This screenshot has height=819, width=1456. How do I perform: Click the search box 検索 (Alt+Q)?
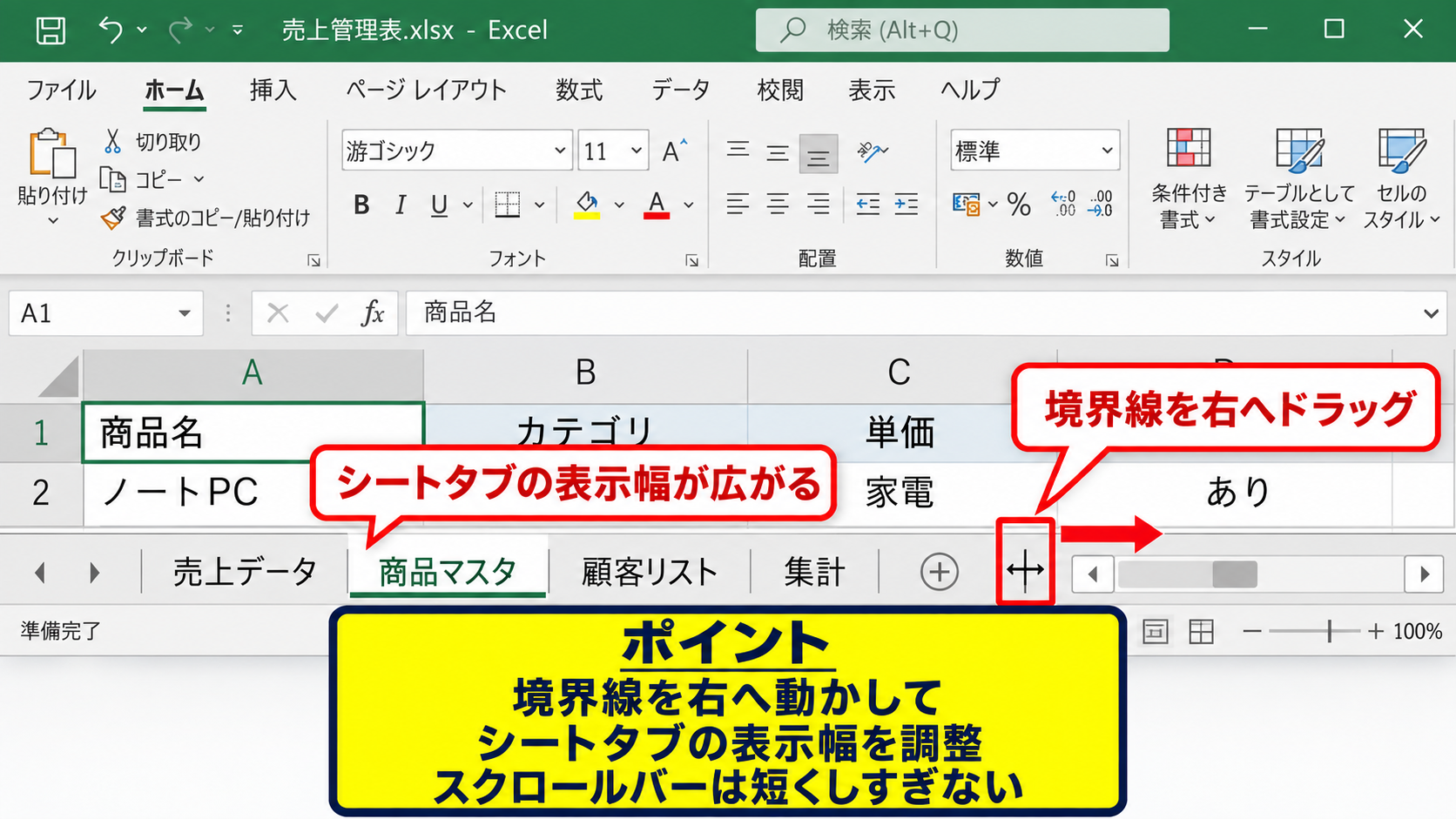(962, 30)
